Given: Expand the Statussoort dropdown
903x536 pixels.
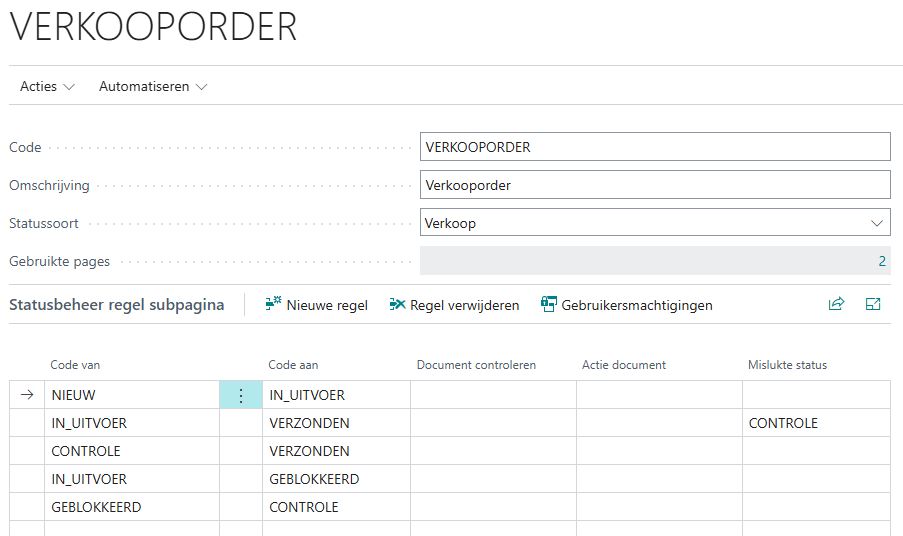Looking at the screenshot, I should pyautogui.click(x=877, y=223).
